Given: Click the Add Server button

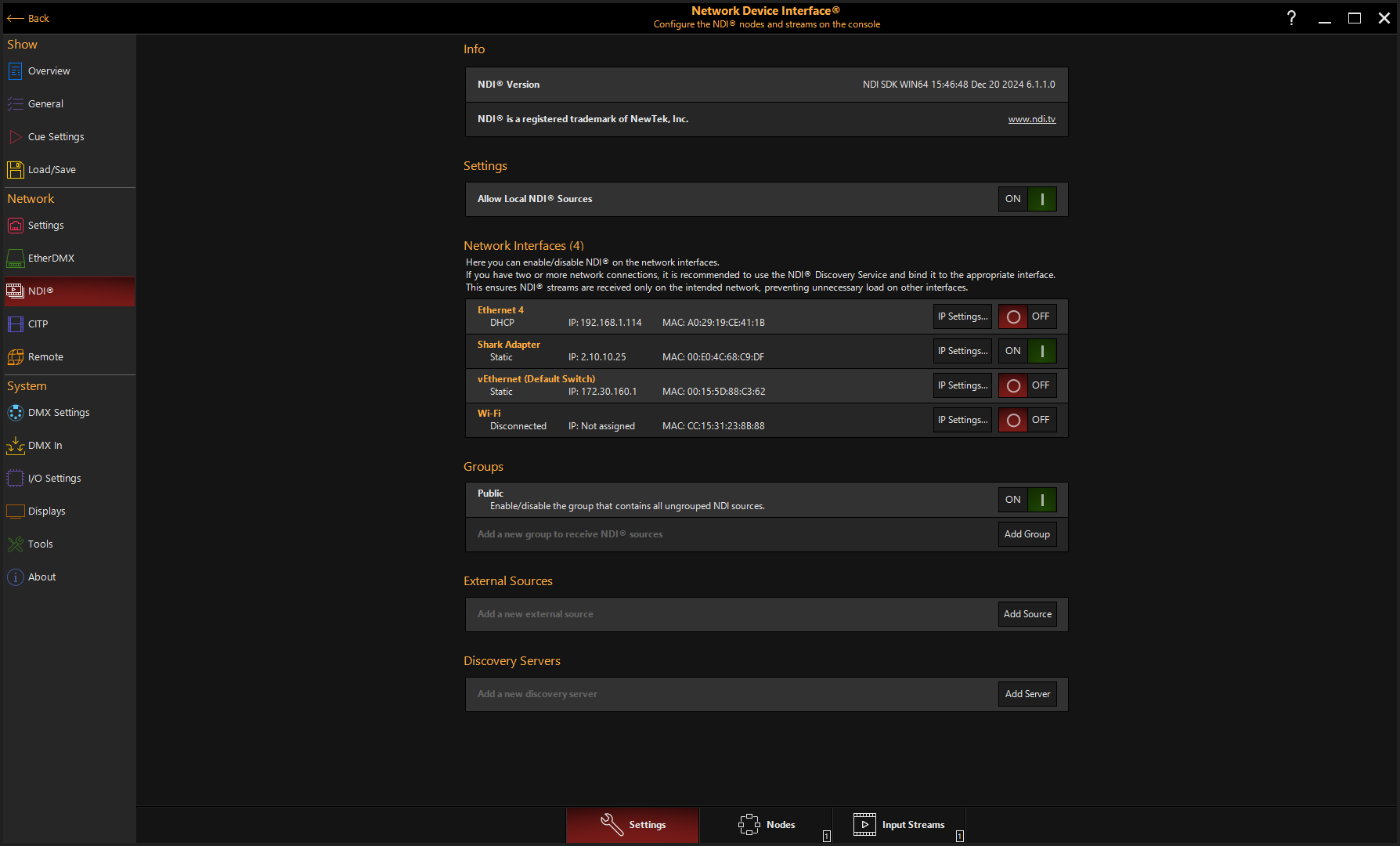Looking at the screenshot, I should [x=1027, y=694].
